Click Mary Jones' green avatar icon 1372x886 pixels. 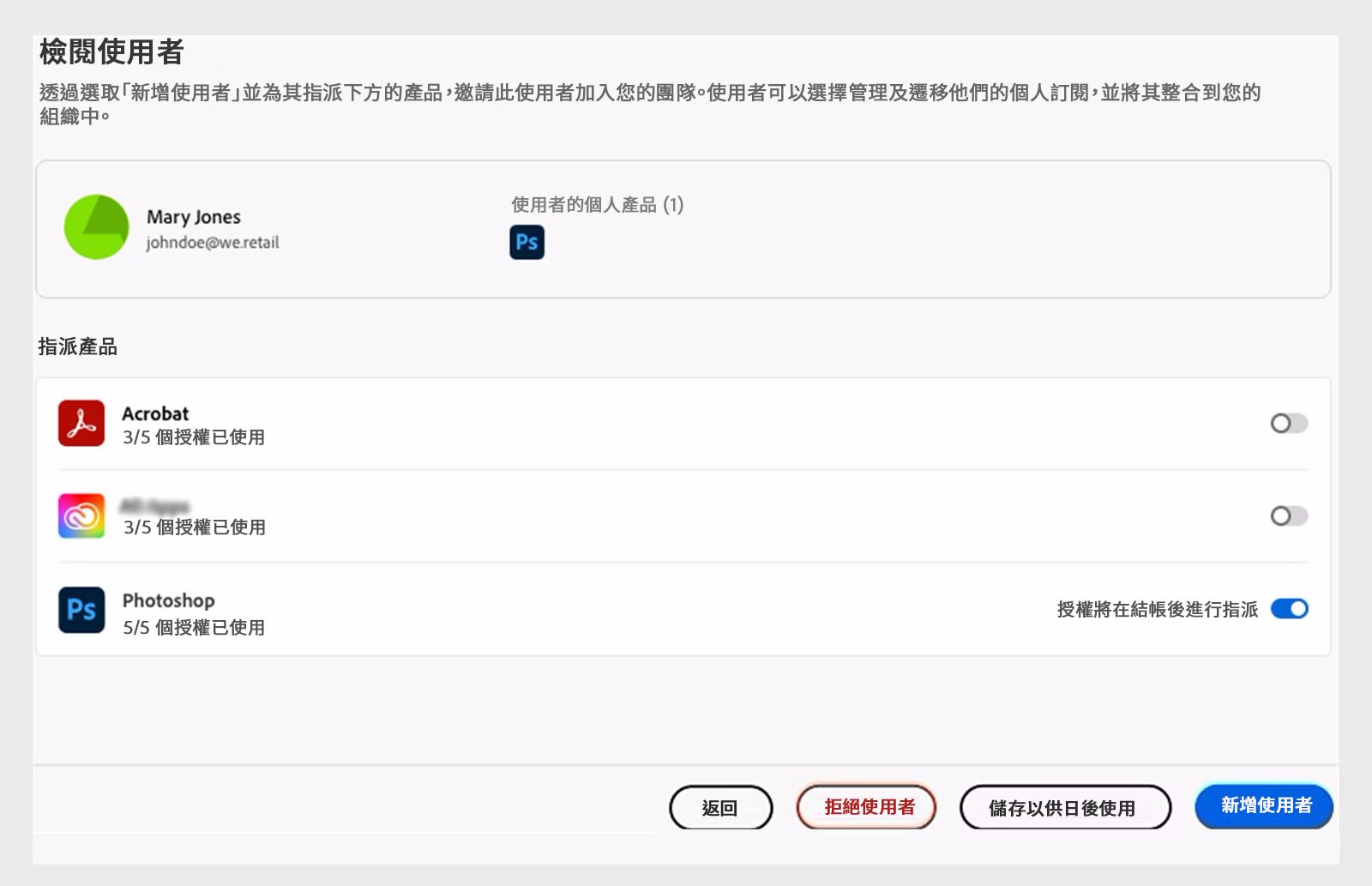coord(97,227)
